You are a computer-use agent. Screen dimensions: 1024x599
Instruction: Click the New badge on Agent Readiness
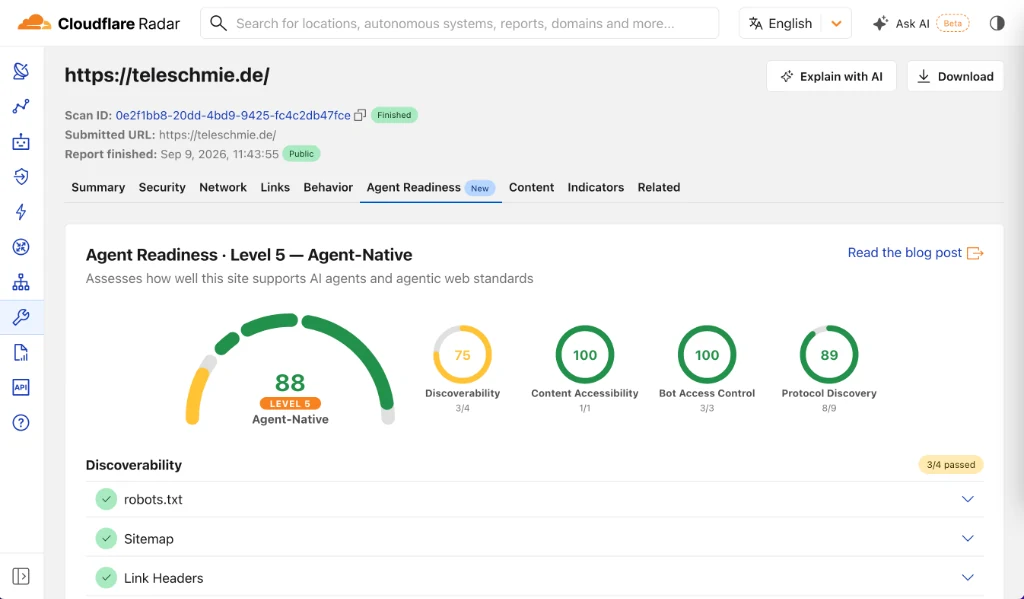[x=480, y=188]
